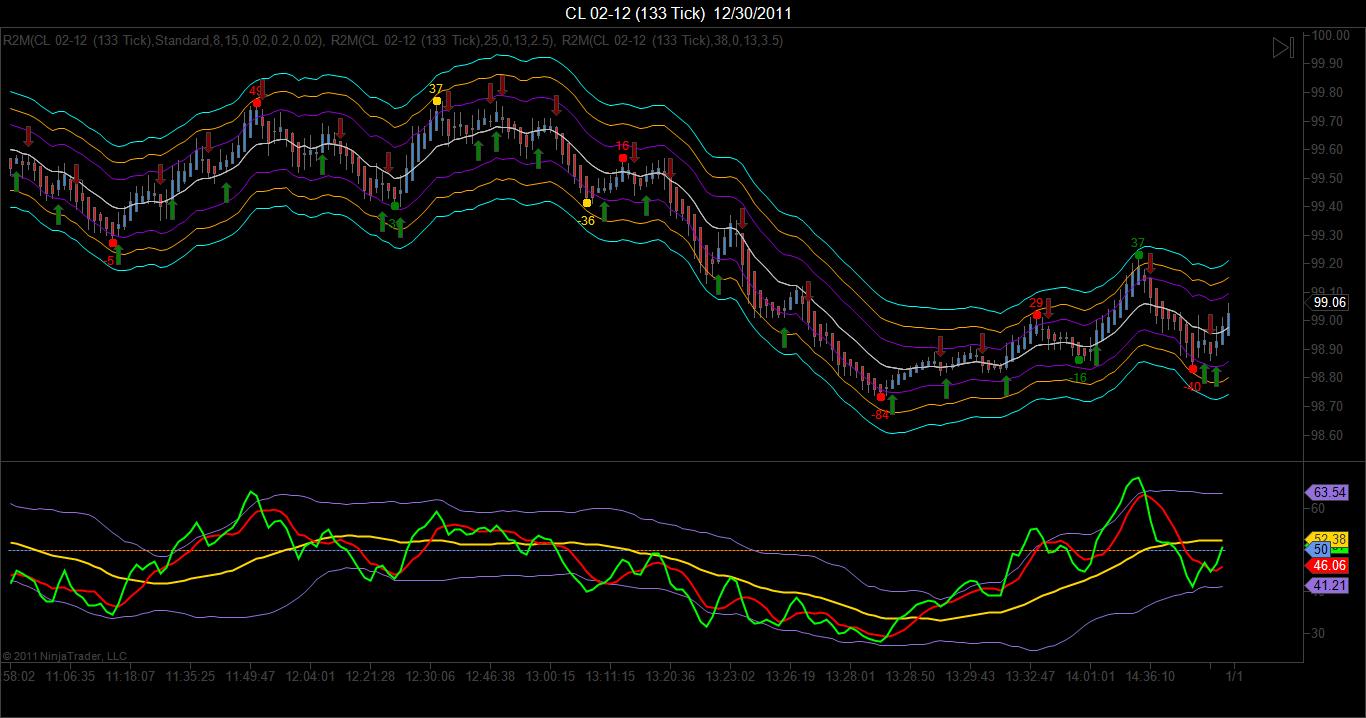
Task: Click the red 46.06 value tag
Action: tap(1328, 565)
